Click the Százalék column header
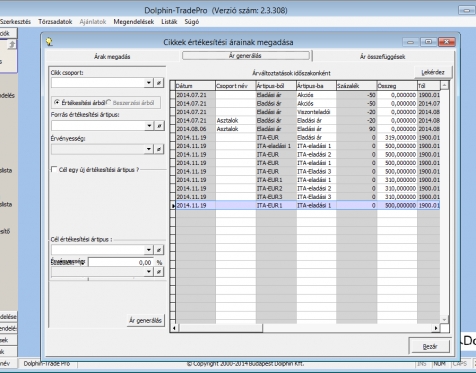Image resolution: width=476 pixels, height=373 pixels. pos(356,86)
